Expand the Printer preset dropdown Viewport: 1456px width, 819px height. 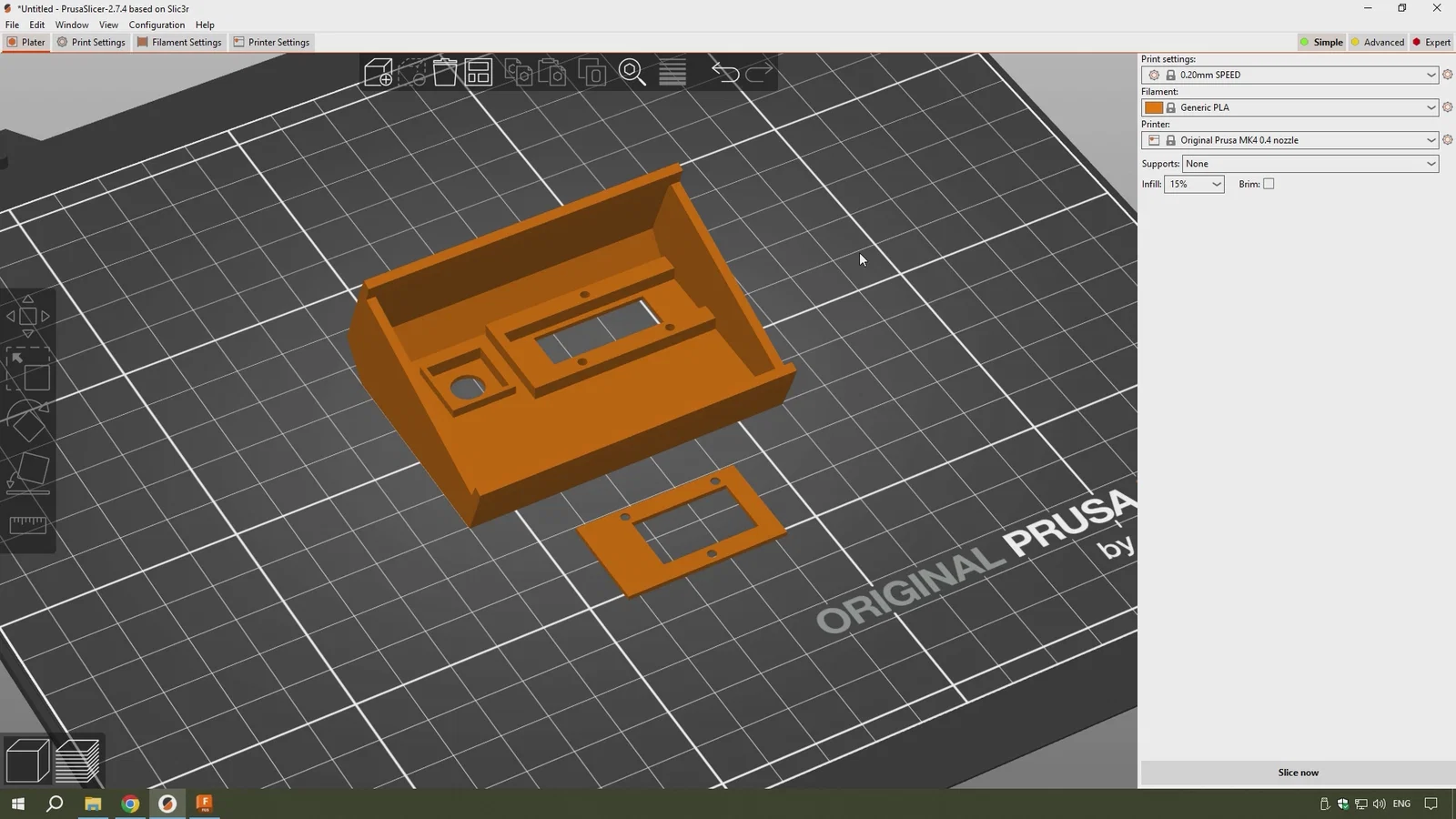[1431, 140]
